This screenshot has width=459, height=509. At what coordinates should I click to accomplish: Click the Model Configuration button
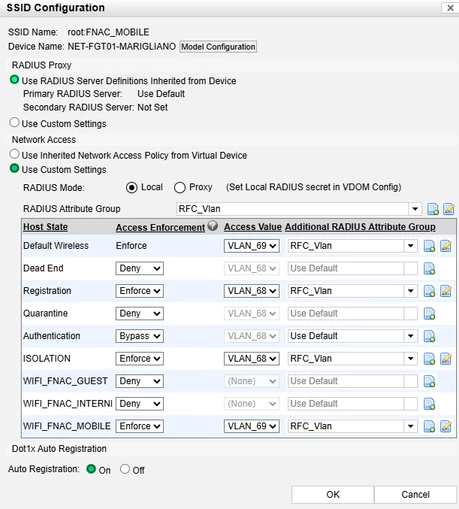click(x=218, y=47)
